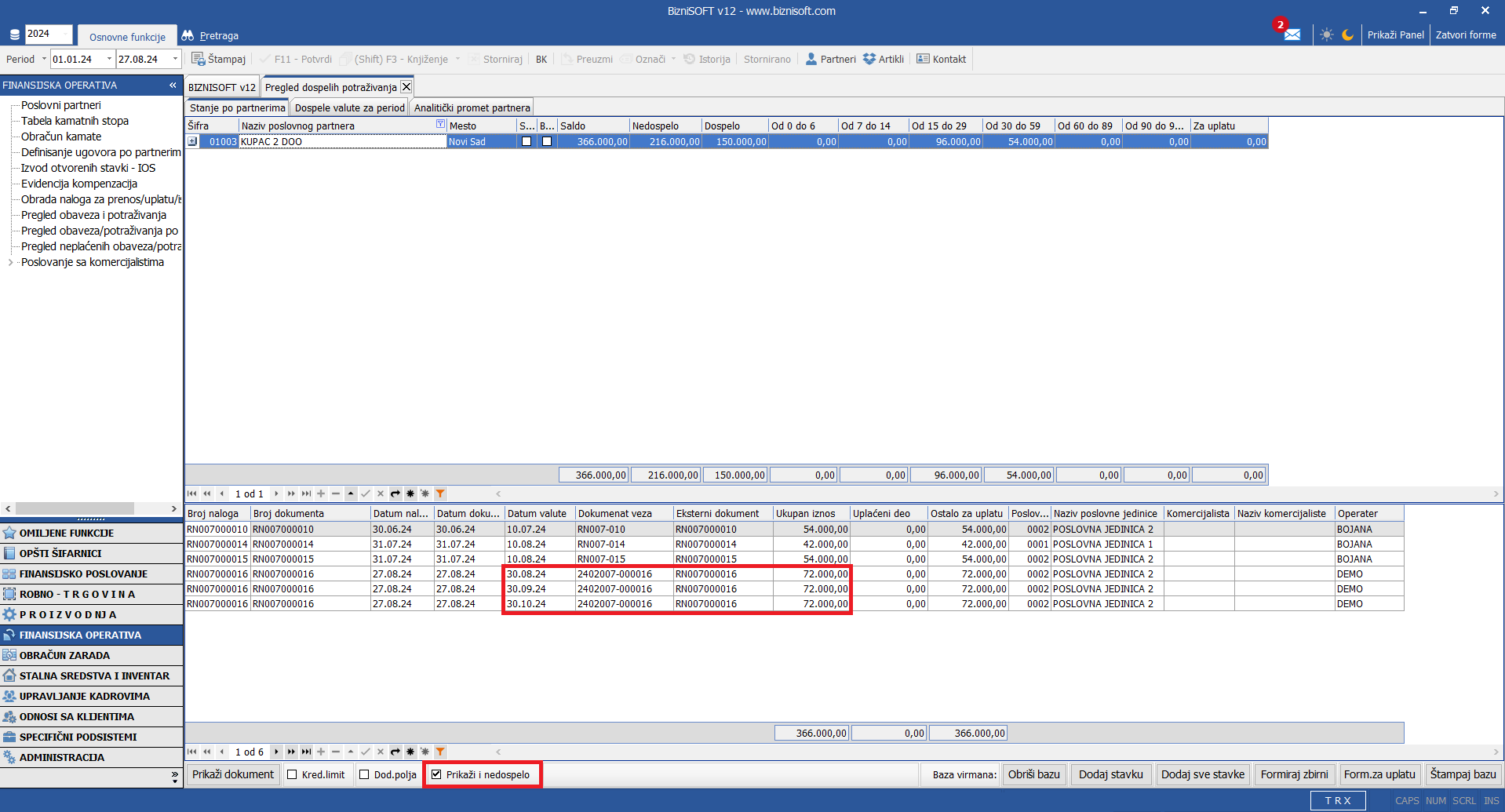Click the Formiraj zbirni button

coord(1294,774)
